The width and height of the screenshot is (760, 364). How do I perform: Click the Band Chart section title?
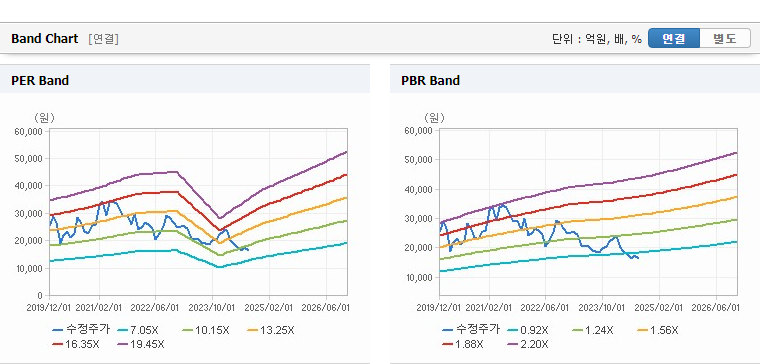(45, 39)
